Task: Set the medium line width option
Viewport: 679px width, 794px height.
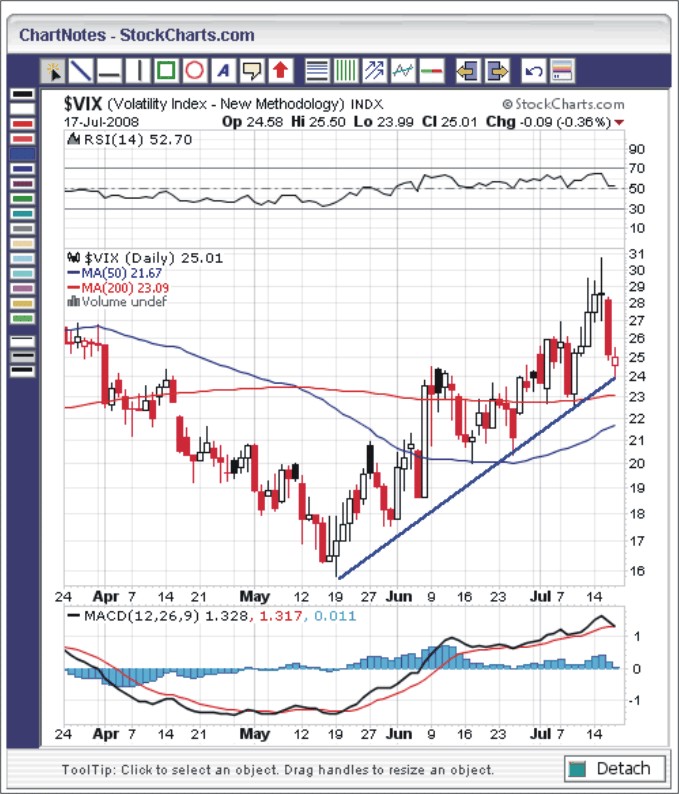Action: (x=22, y=356)
